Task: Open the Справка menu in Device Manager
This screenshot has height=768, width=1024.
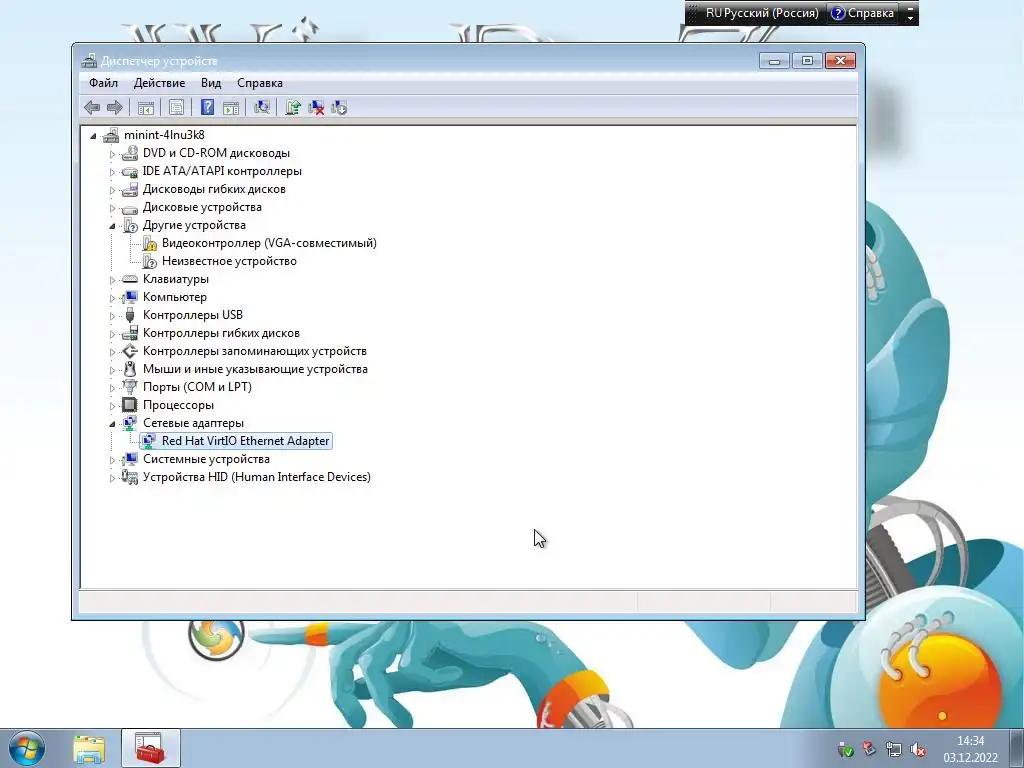Action: click(260, 83)
